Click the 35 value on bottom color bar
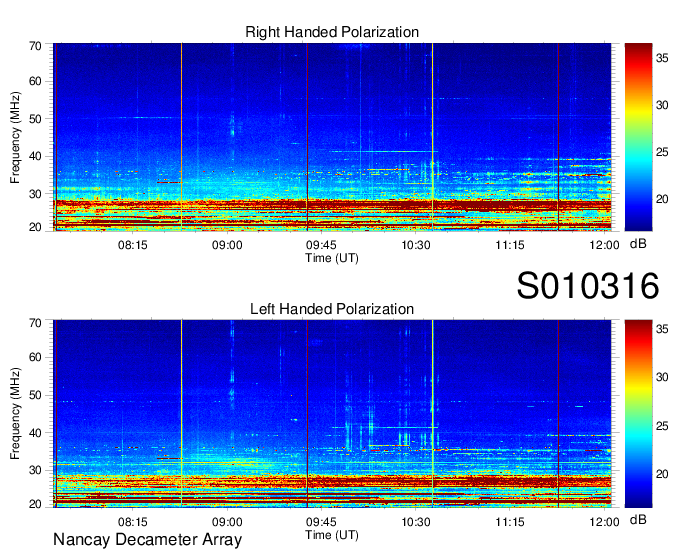Viewport: 680px width, 552px height. coord(662,330)
